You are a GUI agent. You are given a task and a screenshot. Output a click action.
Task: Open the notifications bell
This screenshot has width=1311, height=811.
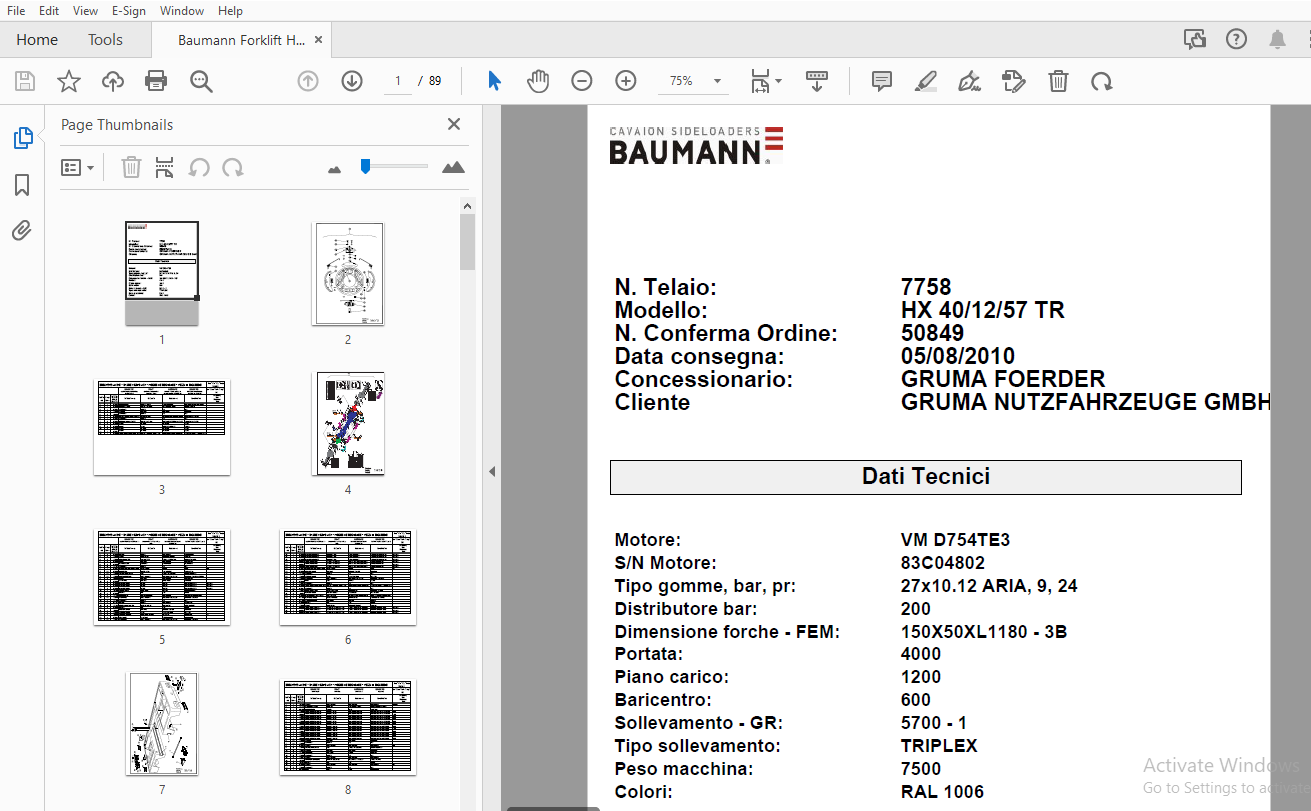[x=1277, y=39]
